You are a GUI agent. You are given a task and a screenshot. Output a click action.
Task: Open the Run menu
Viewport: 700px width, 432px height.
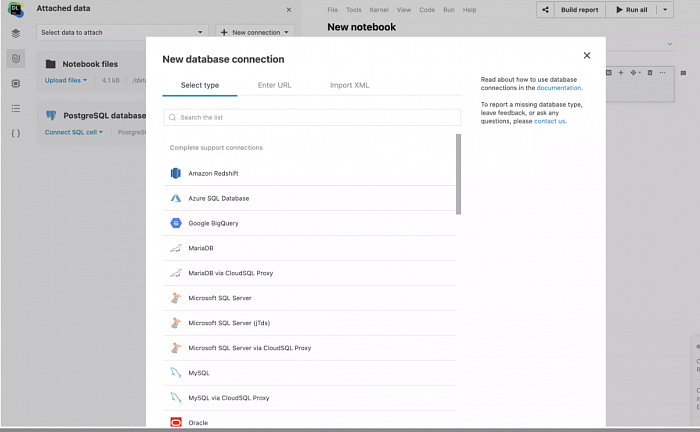449,10
